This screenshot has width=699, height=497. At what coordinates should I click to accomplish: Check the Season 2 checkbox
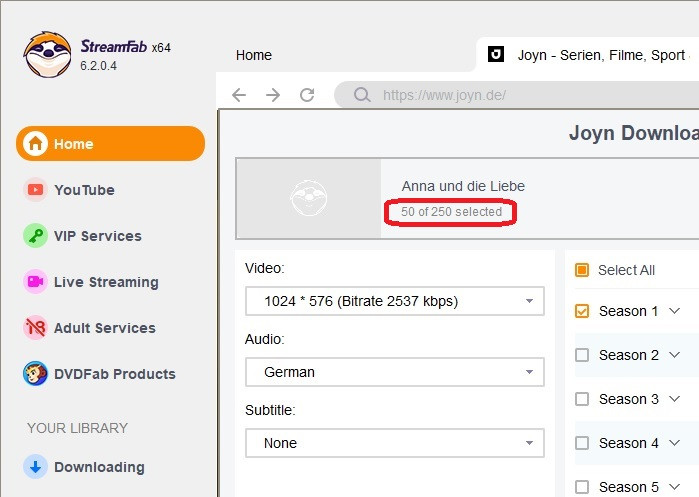[x=582, y=355]
